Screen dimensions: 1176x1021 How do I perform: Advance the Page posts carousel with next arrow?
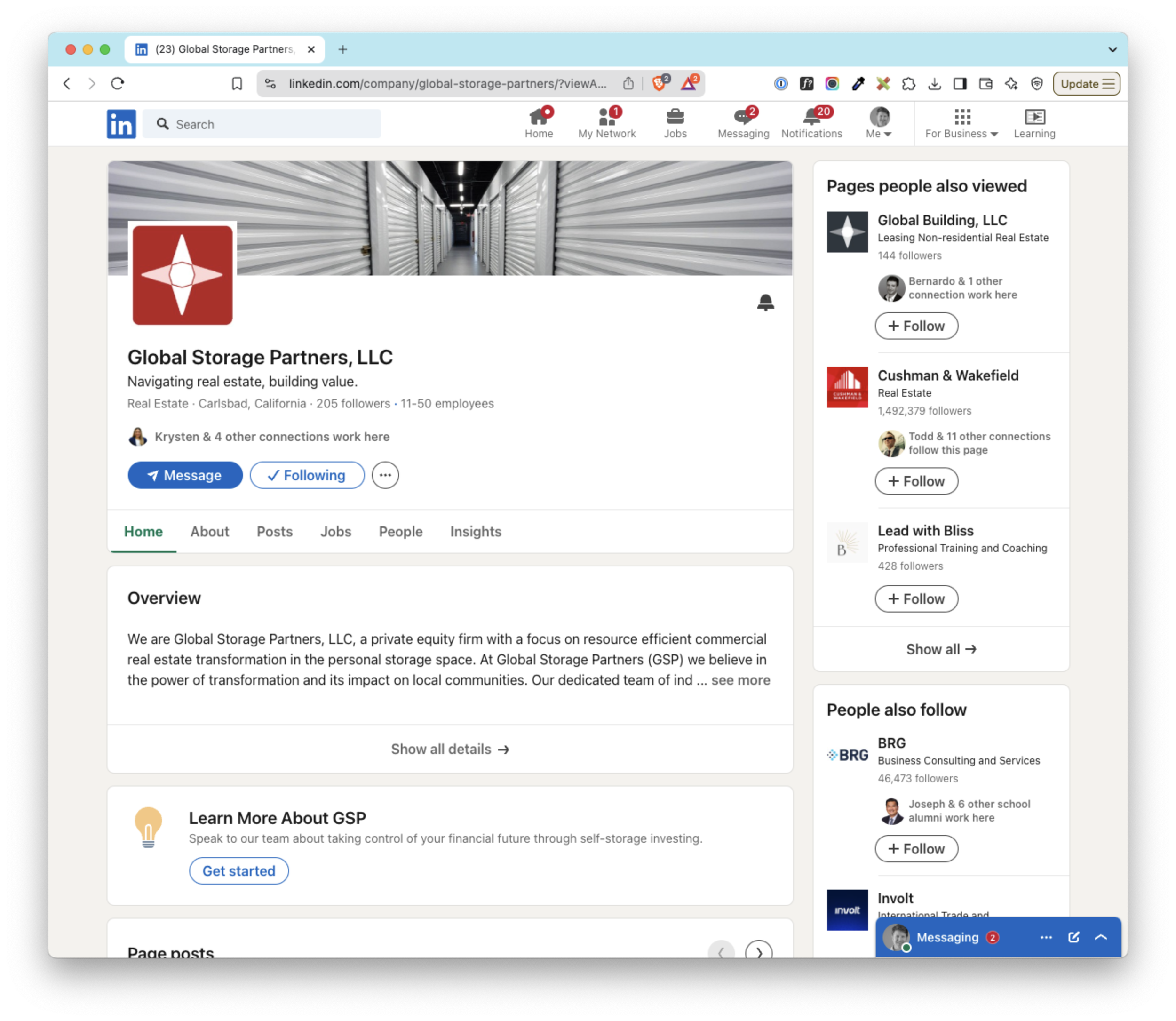click(x=759, y=952)
